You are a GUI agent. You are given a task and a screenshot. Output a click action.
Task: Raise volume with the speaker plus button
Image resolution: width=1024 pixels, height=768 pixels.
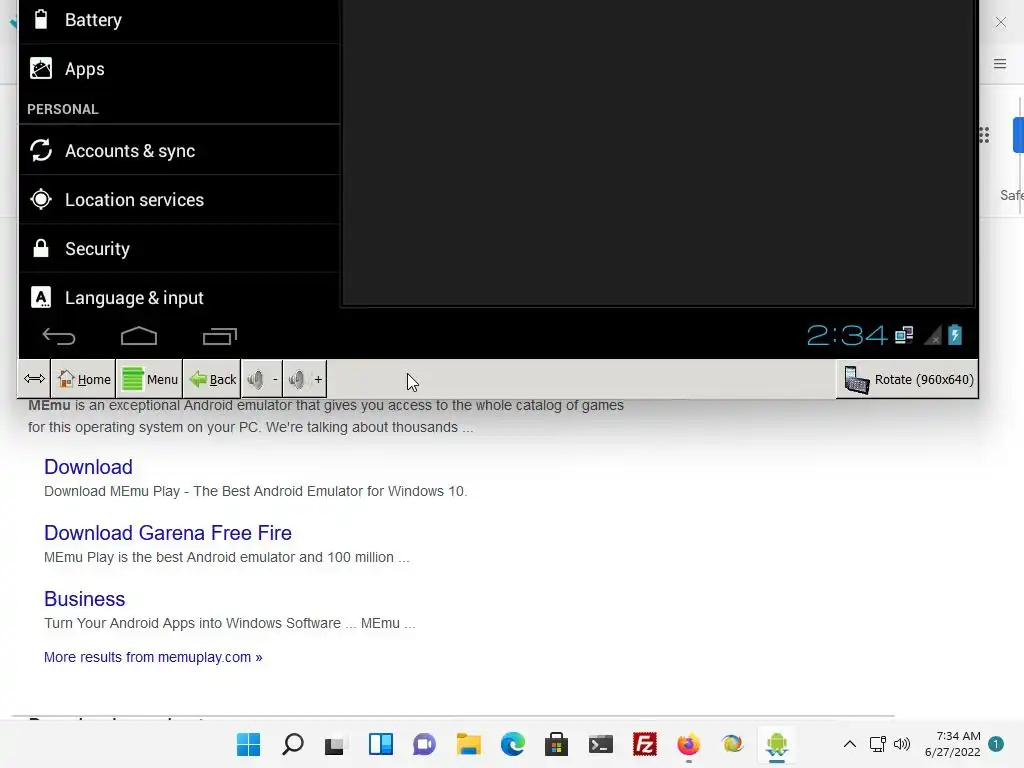pos(305,379)
